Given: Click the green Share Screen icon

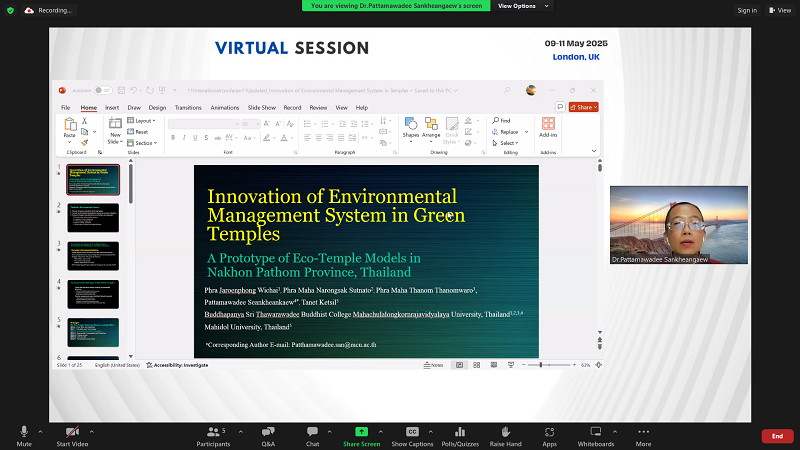Looking at the screenshot, I should pyautogui.click(x=361, y=431).
